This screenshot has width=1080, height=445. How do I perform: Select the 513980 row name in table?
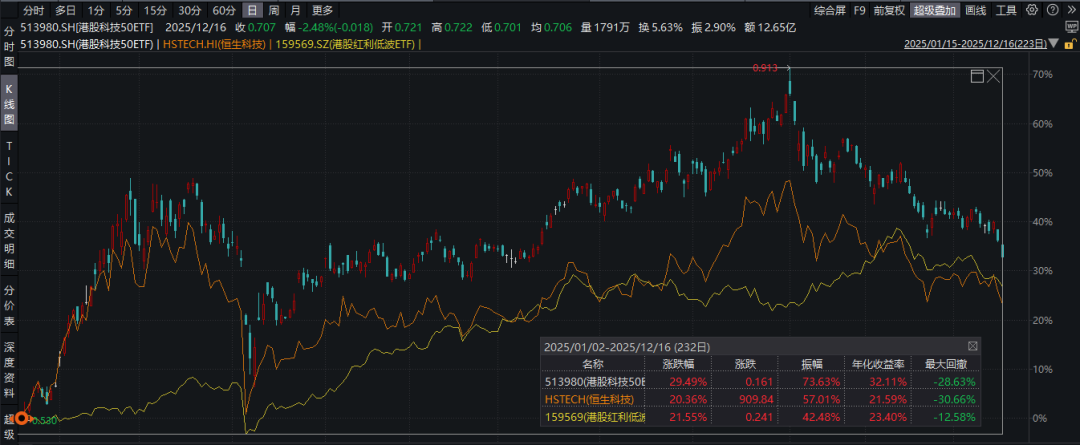coord(592,382)
